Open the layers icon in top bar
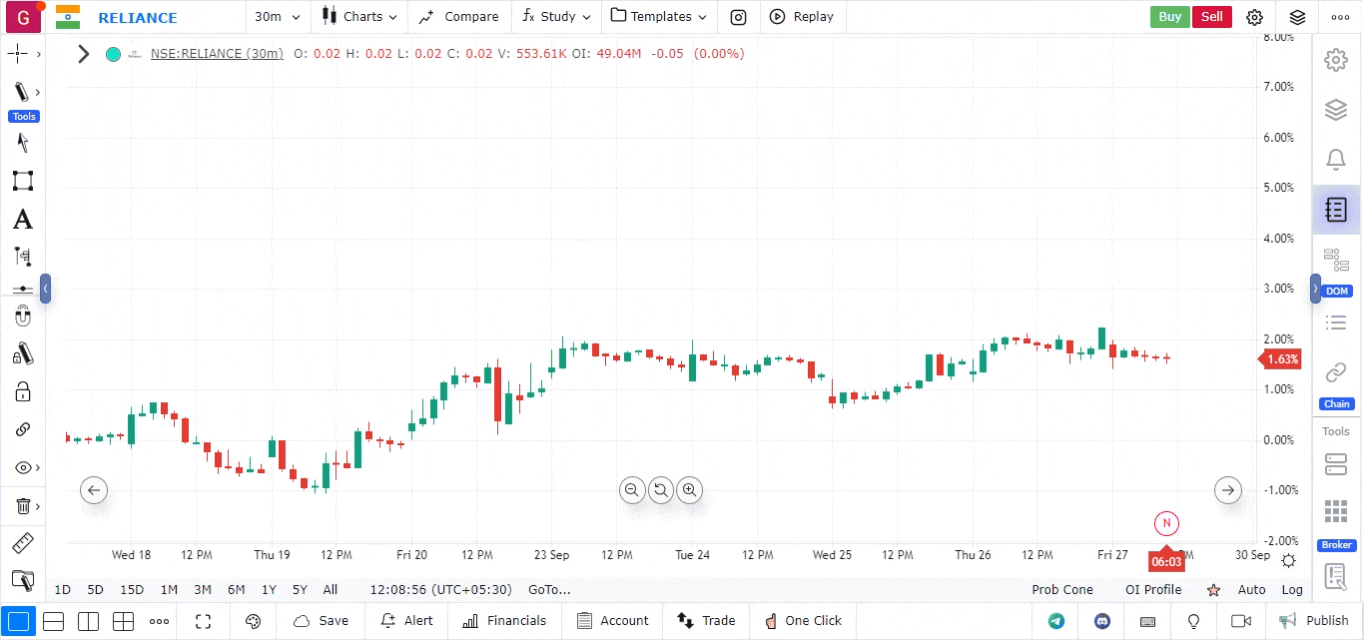Image resolution: width=1364 pixels, height=640 pixels. [x=1297, y=17]
